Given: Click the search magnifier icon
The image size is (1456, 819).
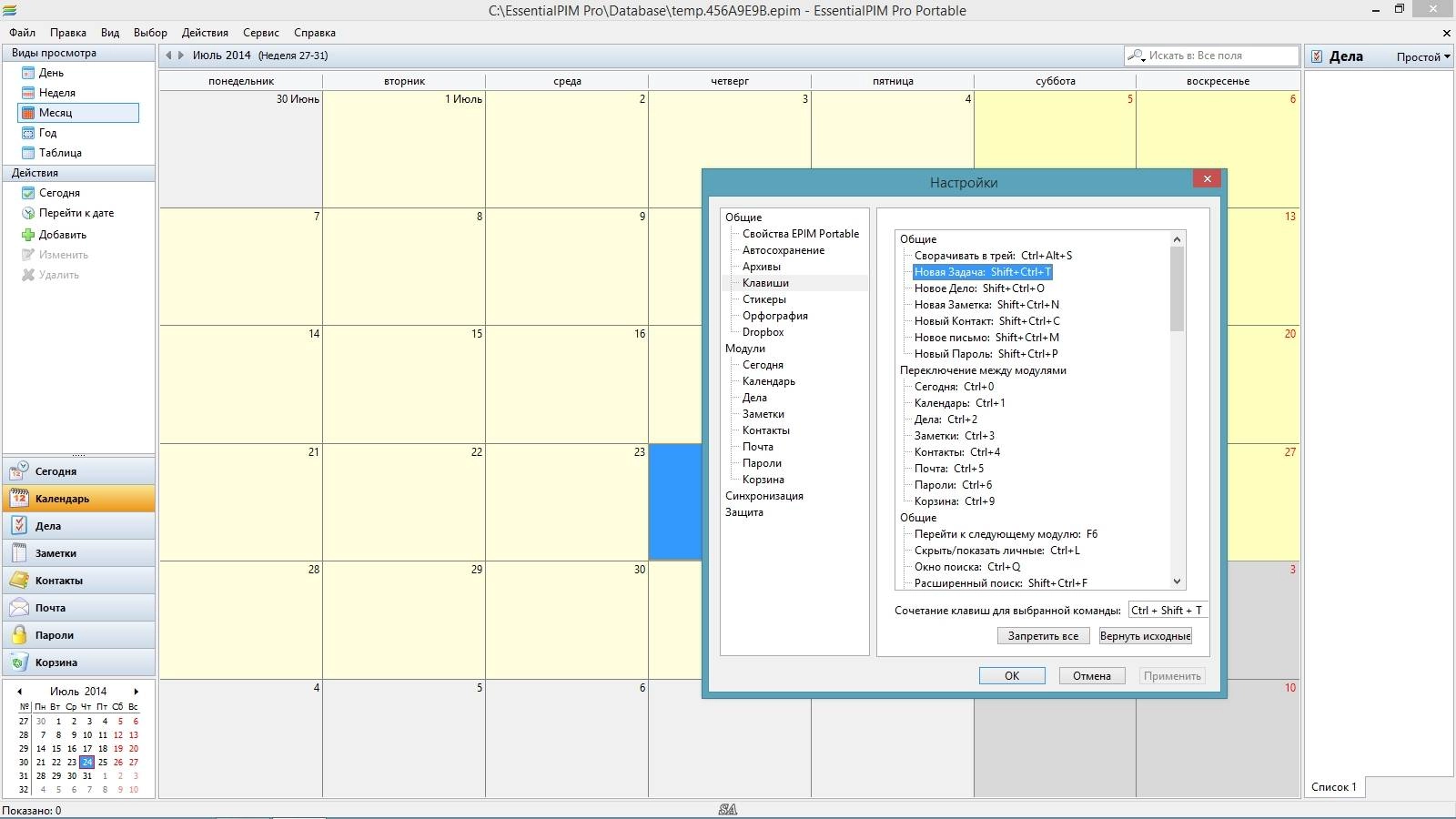Looking at the screenshot, I should (x=1136, y=56).
